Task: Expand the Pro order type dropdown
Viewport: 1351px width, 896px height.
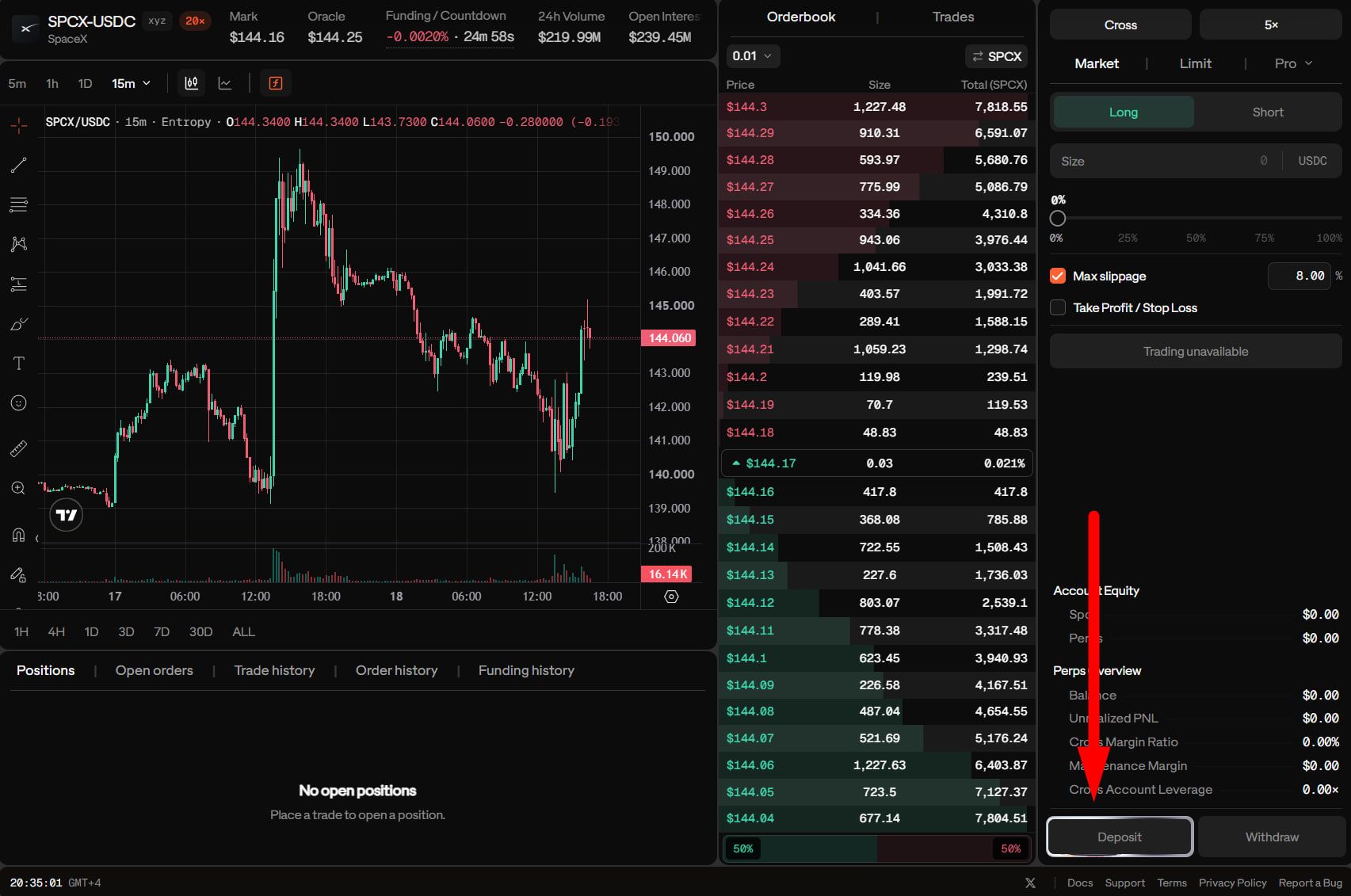Action: (x=1293, y=63)
